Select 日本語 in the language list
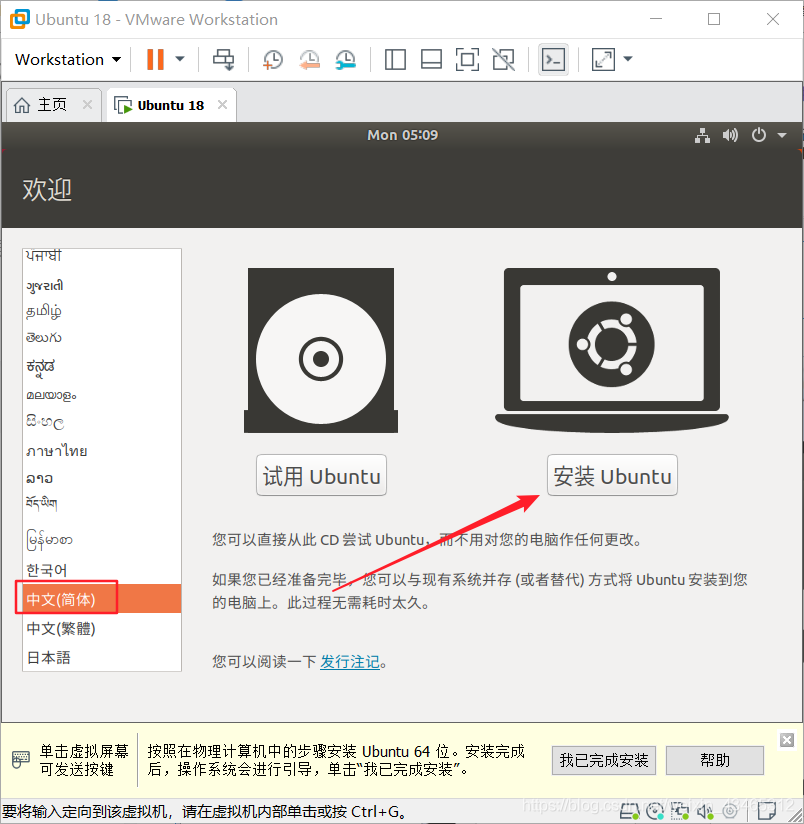The image size is (804, 824). (x=102, y=657)
